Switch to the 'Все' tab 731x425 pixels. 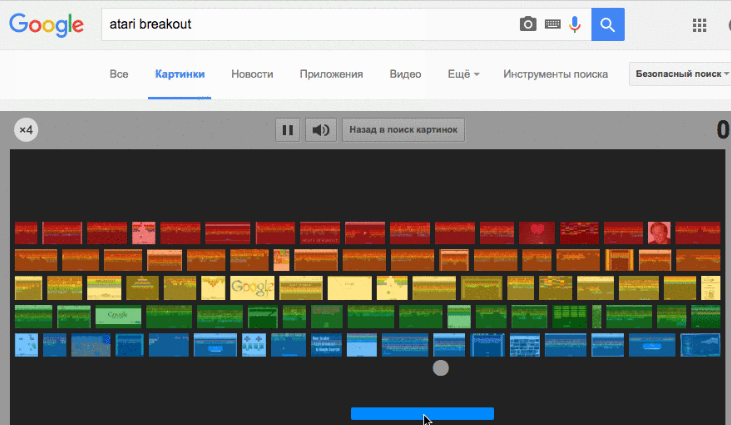(119, 74)
